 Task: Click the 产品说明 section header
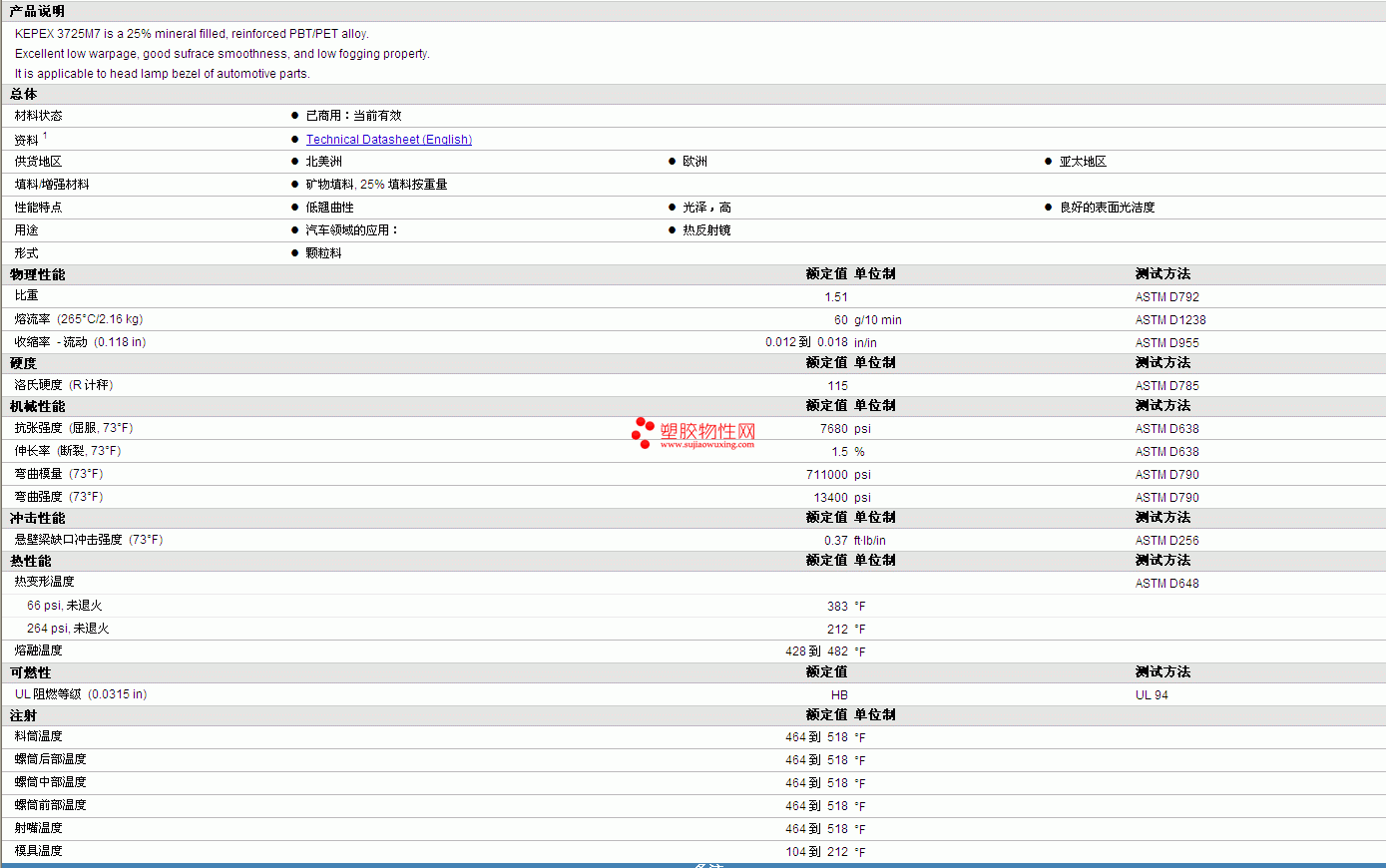(38, 11)
